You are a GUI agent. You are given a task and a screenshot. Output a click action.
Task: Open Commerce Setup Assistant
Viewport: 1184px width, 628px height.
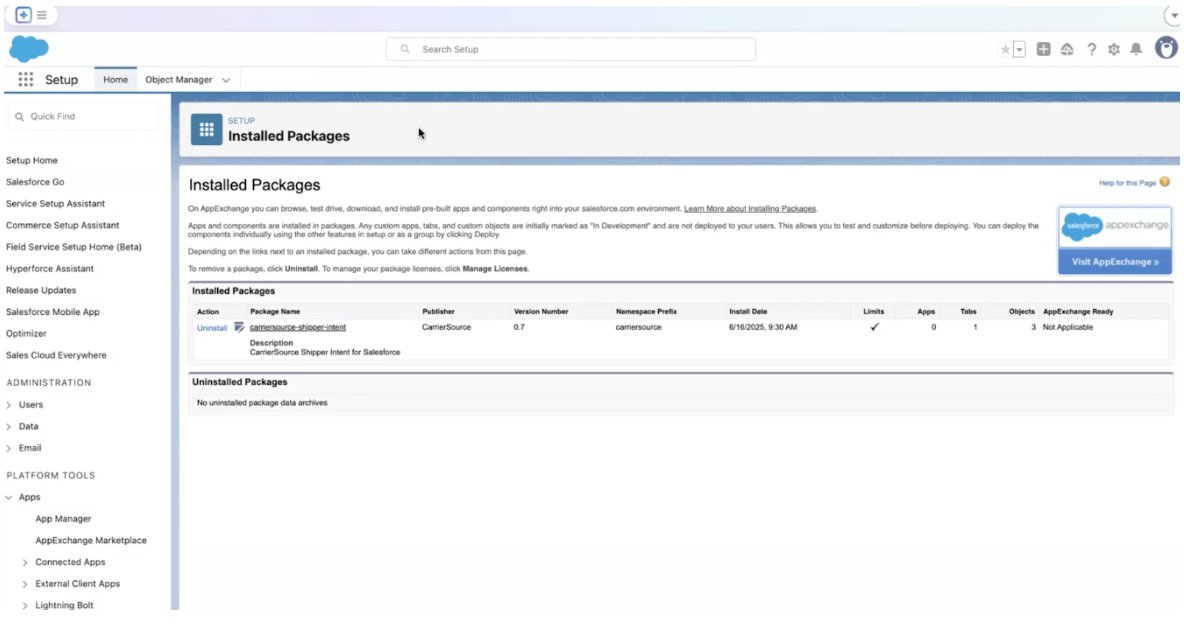[63, 225]
